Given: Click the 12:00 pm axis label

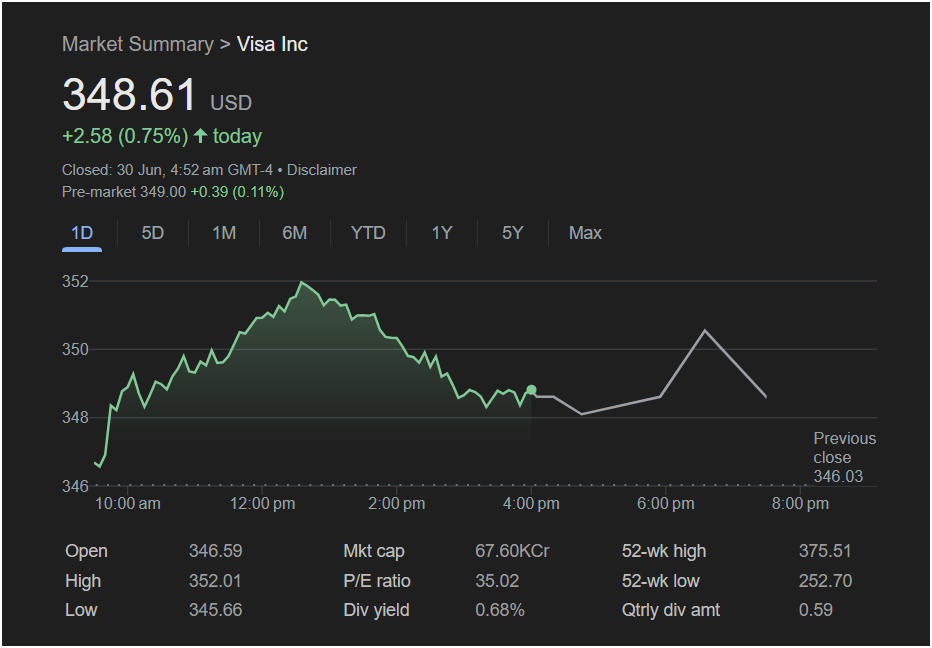Looking at the screenshot, I should coord(263,504).
